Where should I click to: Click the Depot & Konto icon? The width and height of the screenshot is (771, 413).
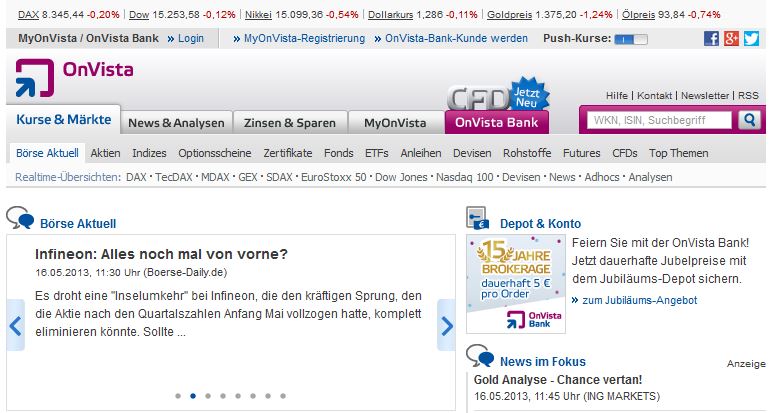point(477,218)
